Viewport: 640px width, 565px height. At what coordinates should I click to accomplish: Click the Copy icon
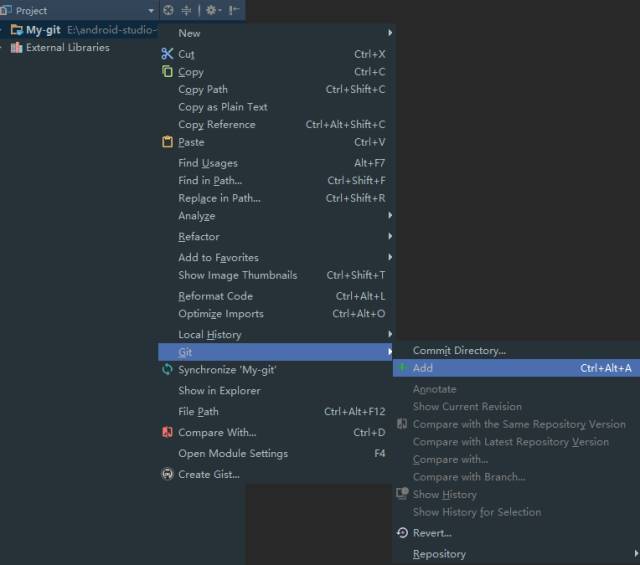pyautogui.click(x=167, y=71)
